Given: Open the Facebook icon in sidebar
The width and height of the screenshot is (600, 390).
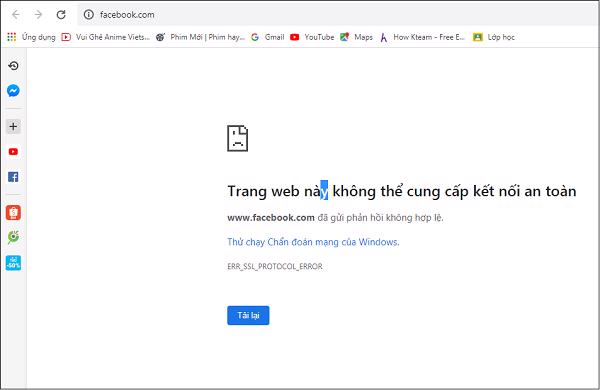Looking at the screenshot, I should tap(13, 177).
